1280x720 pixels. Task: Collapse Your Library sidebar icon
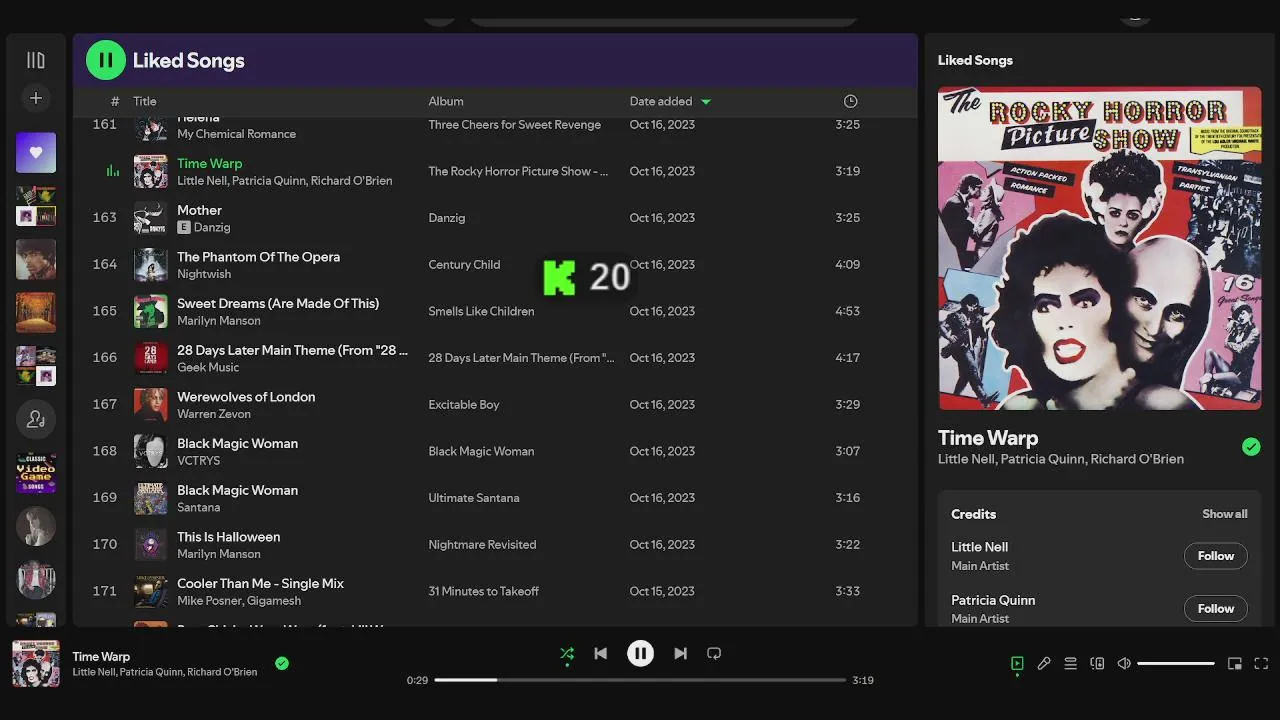pos(36,60)
